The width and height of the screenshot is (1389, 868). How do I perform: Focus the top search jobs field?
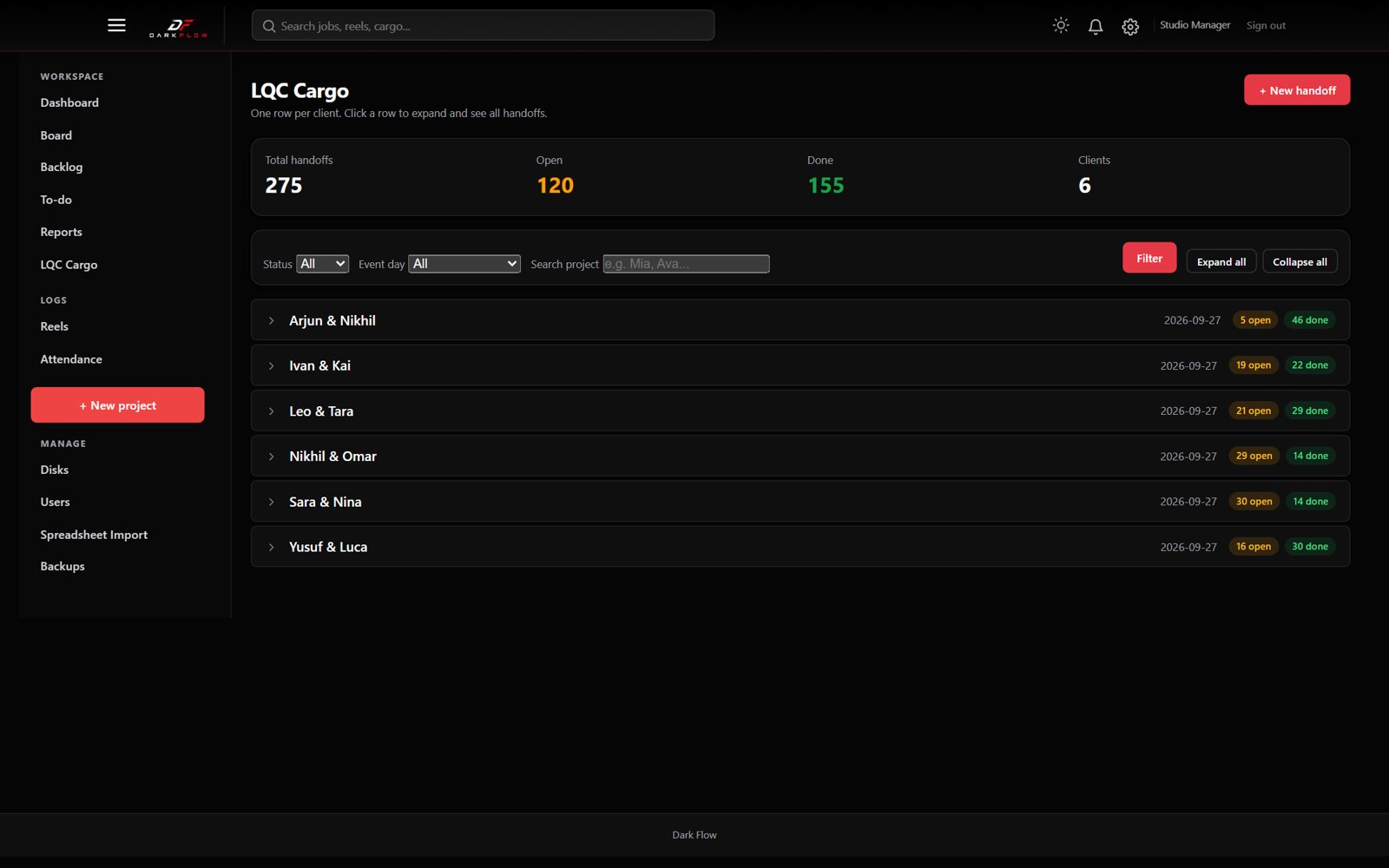pos(483,26)
